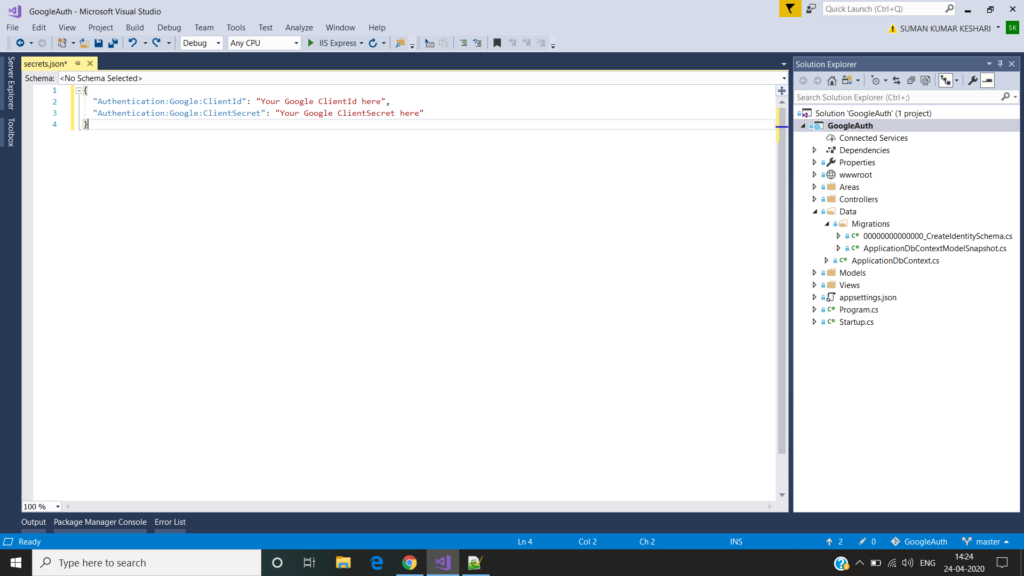Expand the Dependencies node
1024x576 pixels.
tap(814, 150)
